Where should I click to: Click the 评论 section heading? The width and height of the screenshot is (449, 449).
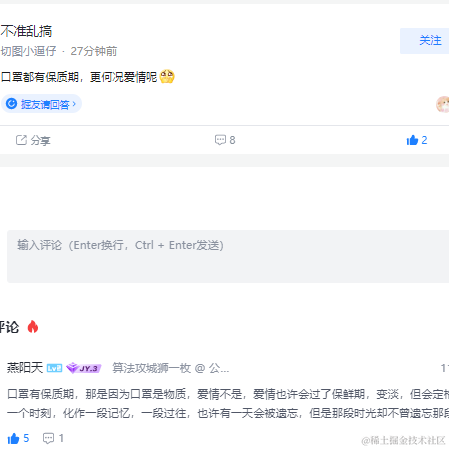(x=9, y=327)
